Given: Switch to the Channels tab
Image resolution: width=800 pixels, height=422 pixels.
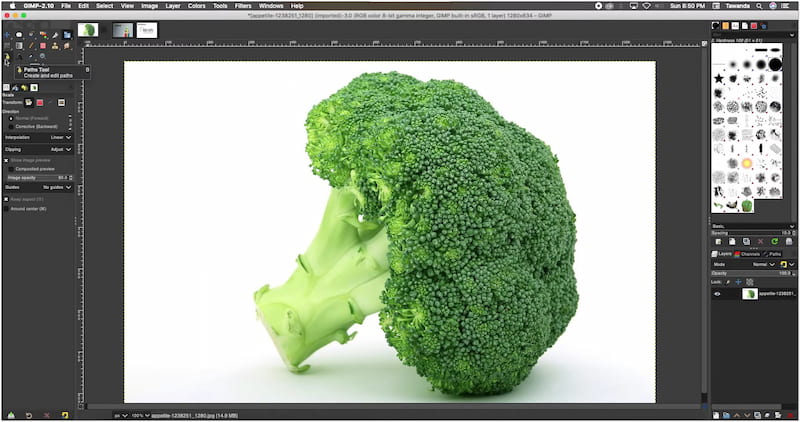Looking at the screenshot, I should [x=748, y=254].
